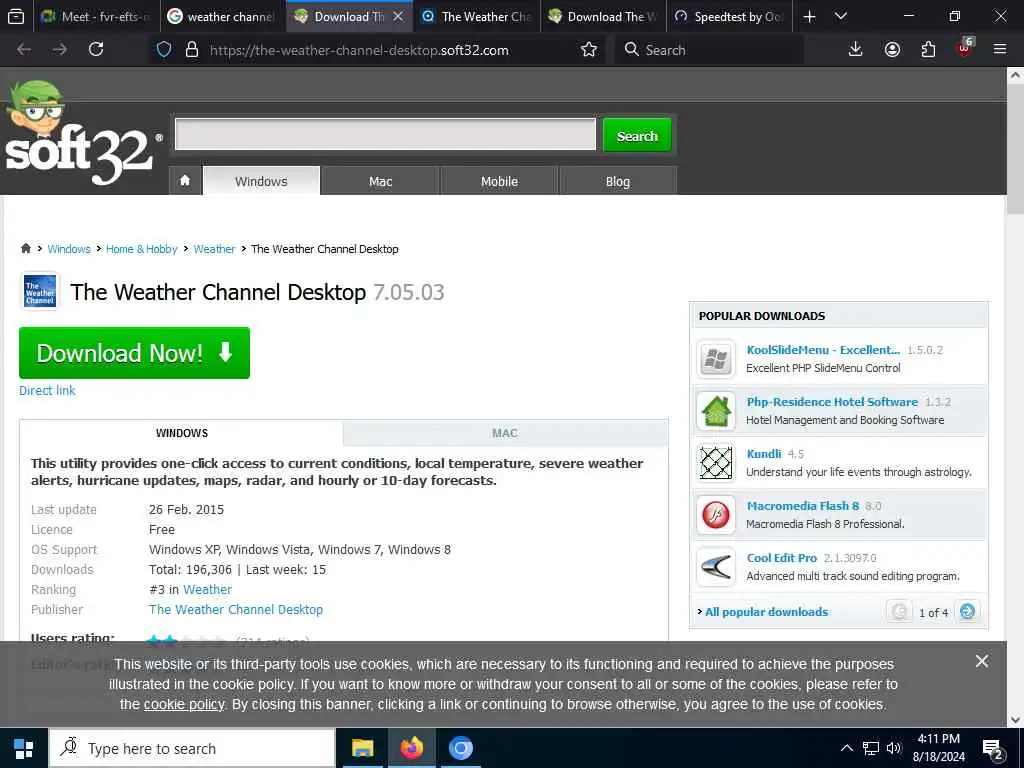
Task: Open Php-Residence Hotel Software link
Action: pyautogui.click(x=832, y=402)
